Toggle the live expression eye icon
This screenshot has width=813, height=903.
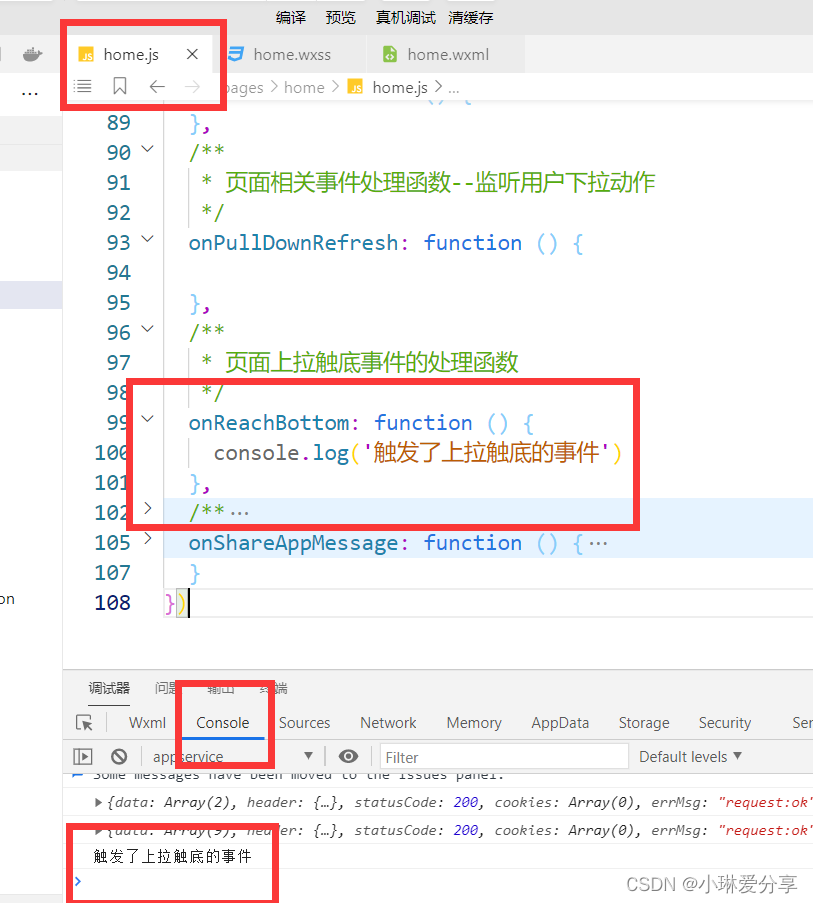click(348, 756)
